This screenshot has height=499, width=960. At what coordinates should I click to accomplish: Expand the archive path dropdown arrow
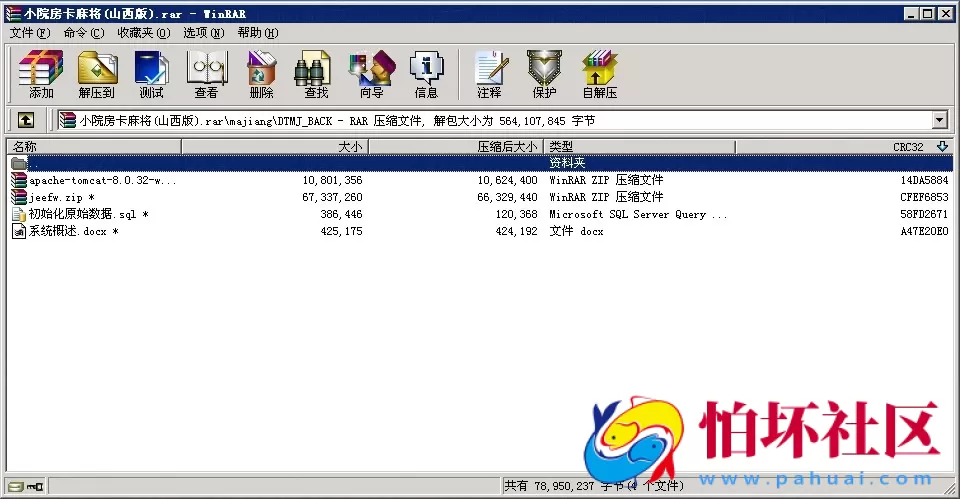coord(939,120)
